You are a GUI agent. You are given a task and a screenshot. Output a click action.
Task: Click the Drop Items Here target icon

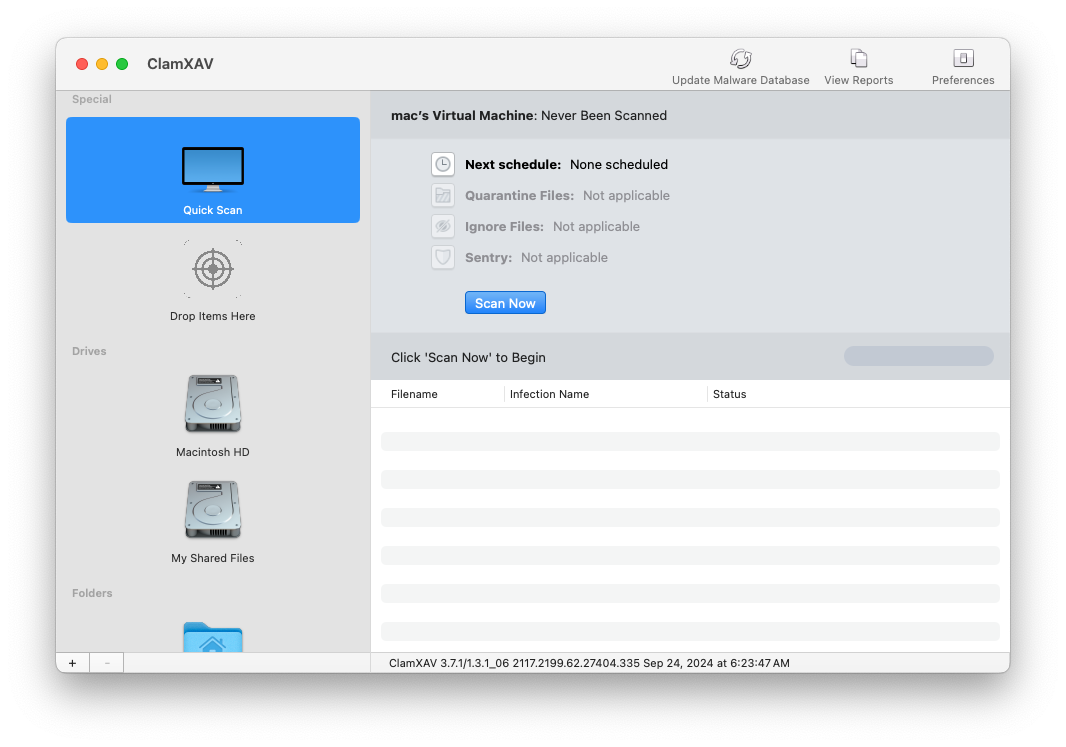(x=213, y=269)
